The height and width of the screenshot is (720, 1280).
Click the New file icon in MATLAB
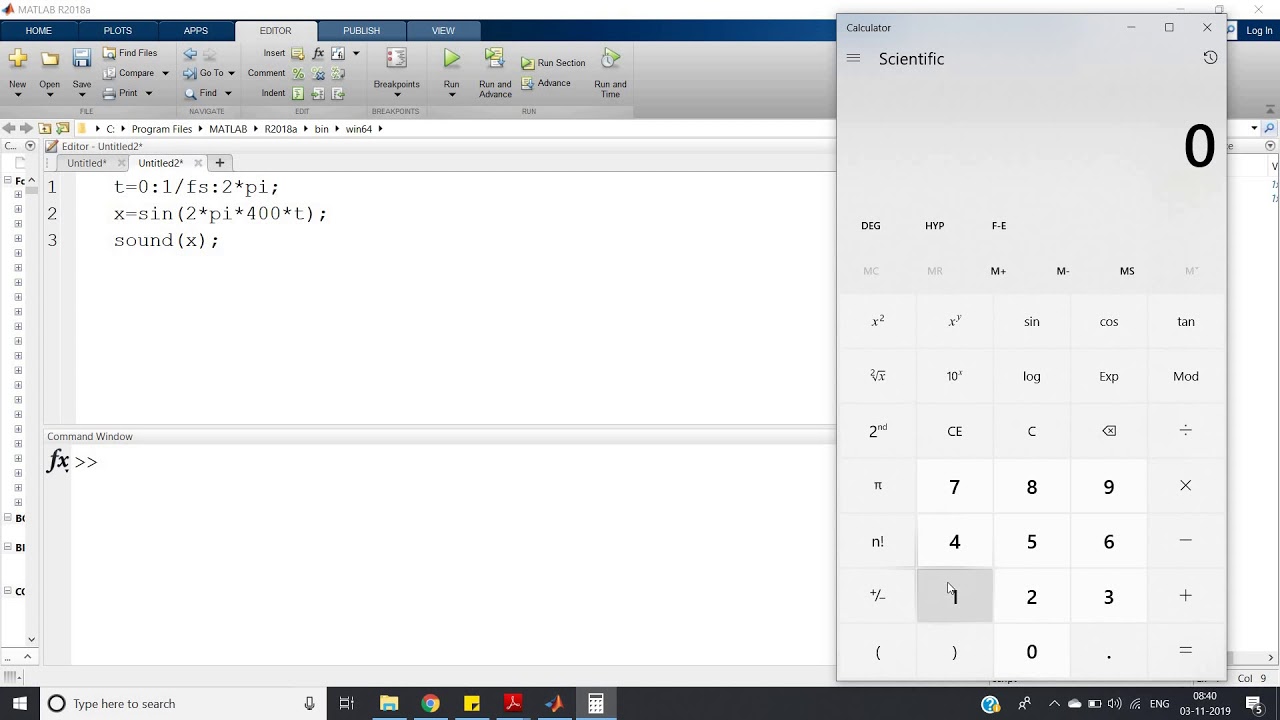(18, 59)
